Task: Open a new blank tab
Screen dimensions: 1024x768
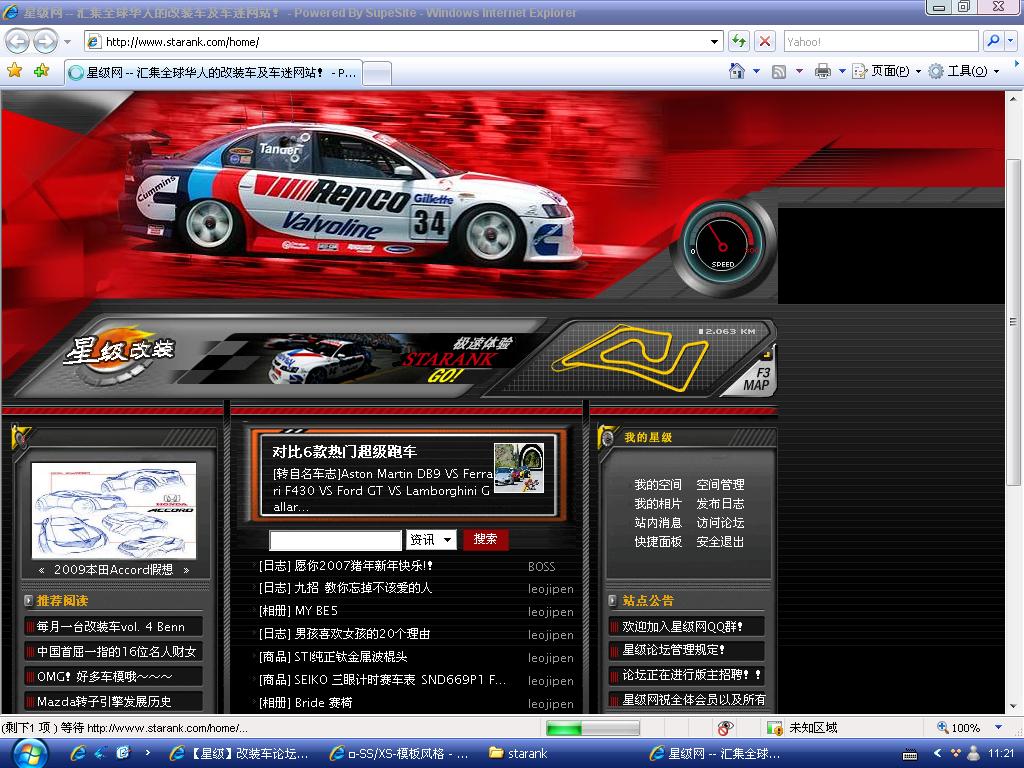Action: tap(377, 73)
